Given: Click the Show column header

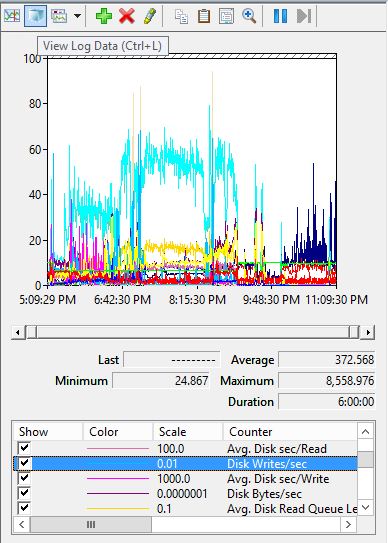Looking at the screenshot, I should click(48, 431).
